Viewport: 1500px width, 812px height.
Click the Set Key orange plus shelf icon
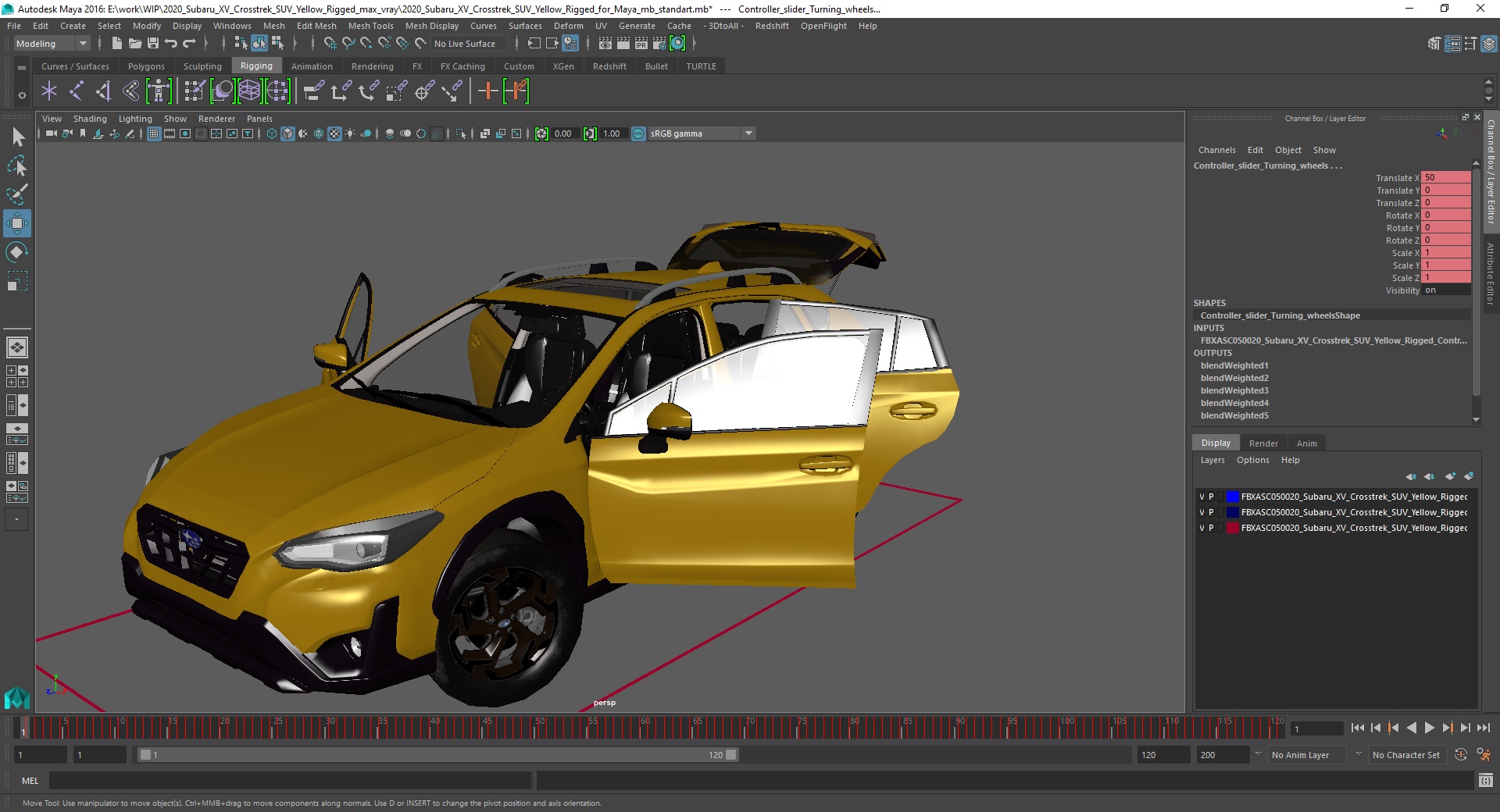click(x=487, y=91)
